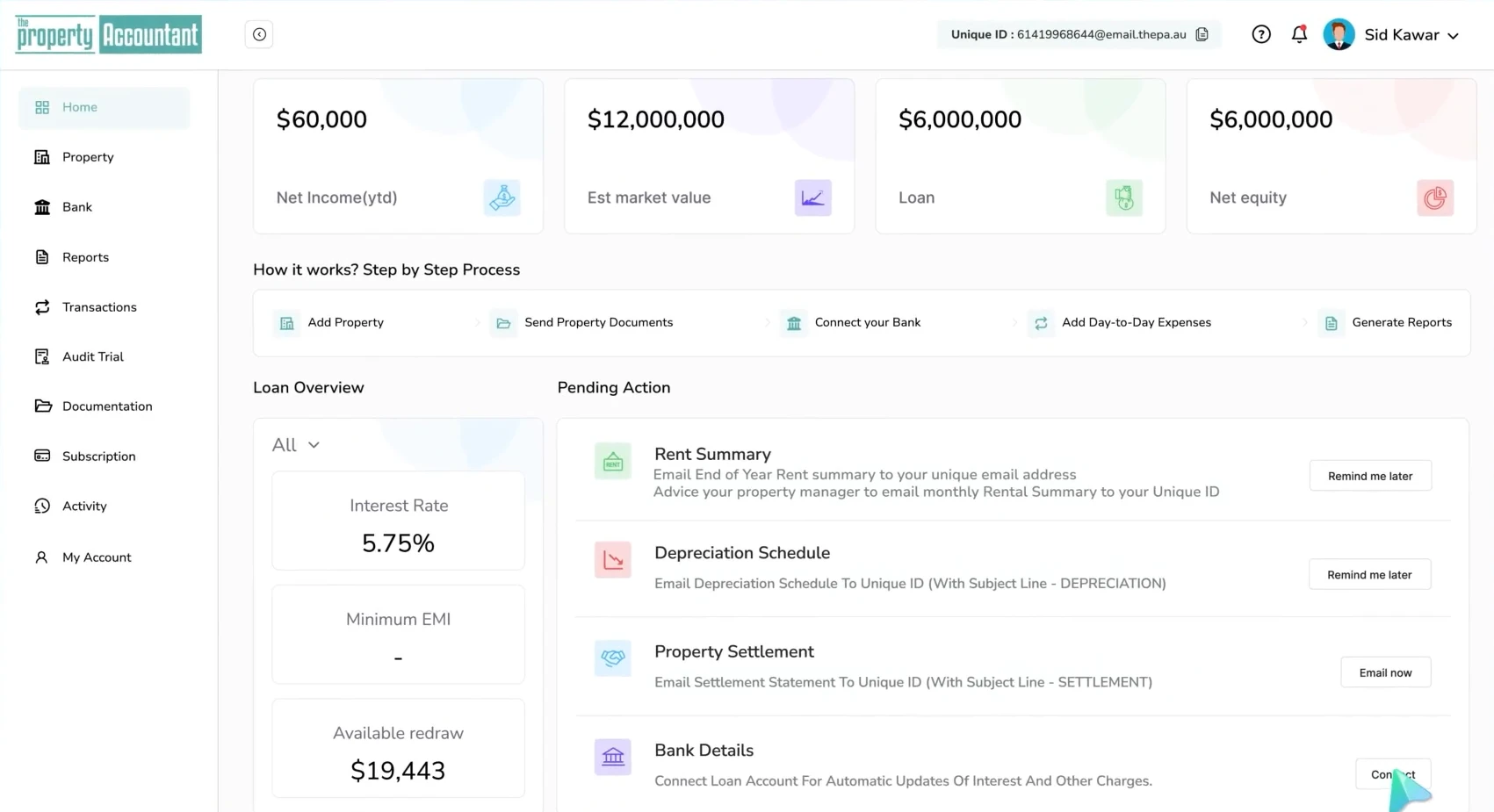This screenshot has height=812, width=1494.
Task: Click the Add Property step
Action: click(x=329, y=323)
